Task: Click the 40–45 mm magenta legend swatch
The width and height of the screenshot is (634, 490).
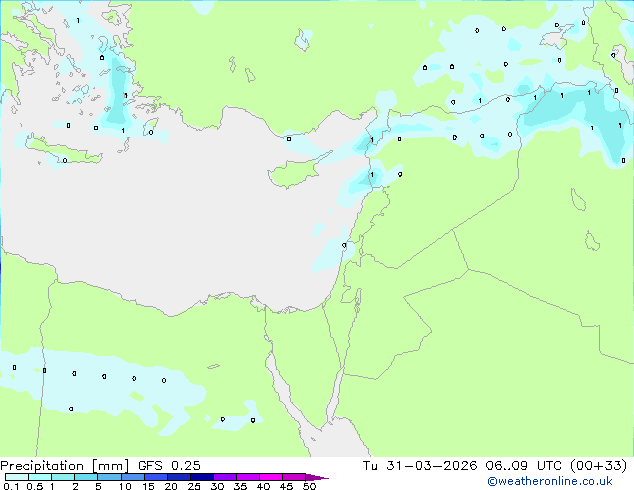Action: [x=271, y=477]
